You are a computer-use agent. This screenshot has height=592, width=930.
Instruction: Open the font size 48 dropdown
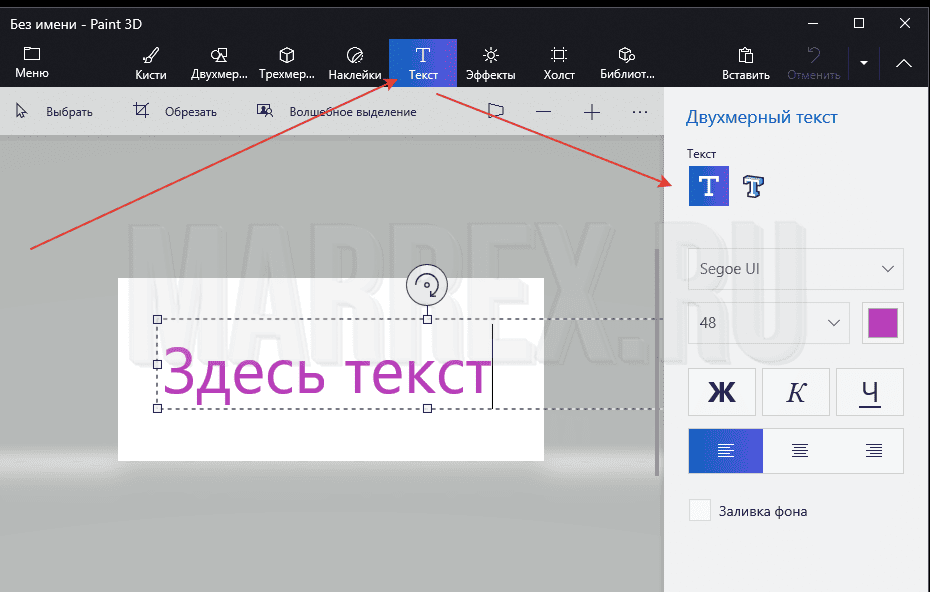769,323
